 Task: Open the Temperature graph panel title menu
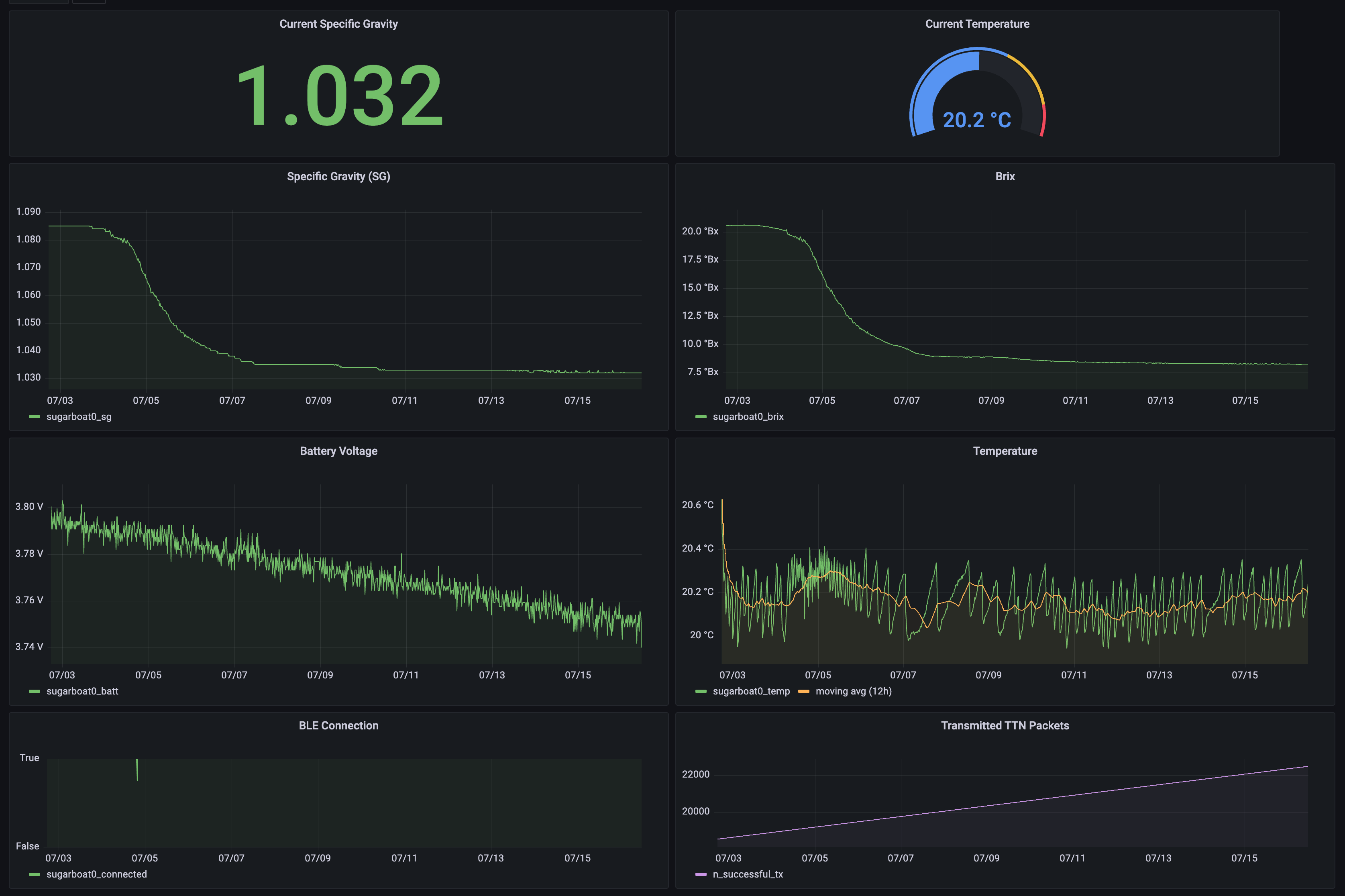point(1005,451)
